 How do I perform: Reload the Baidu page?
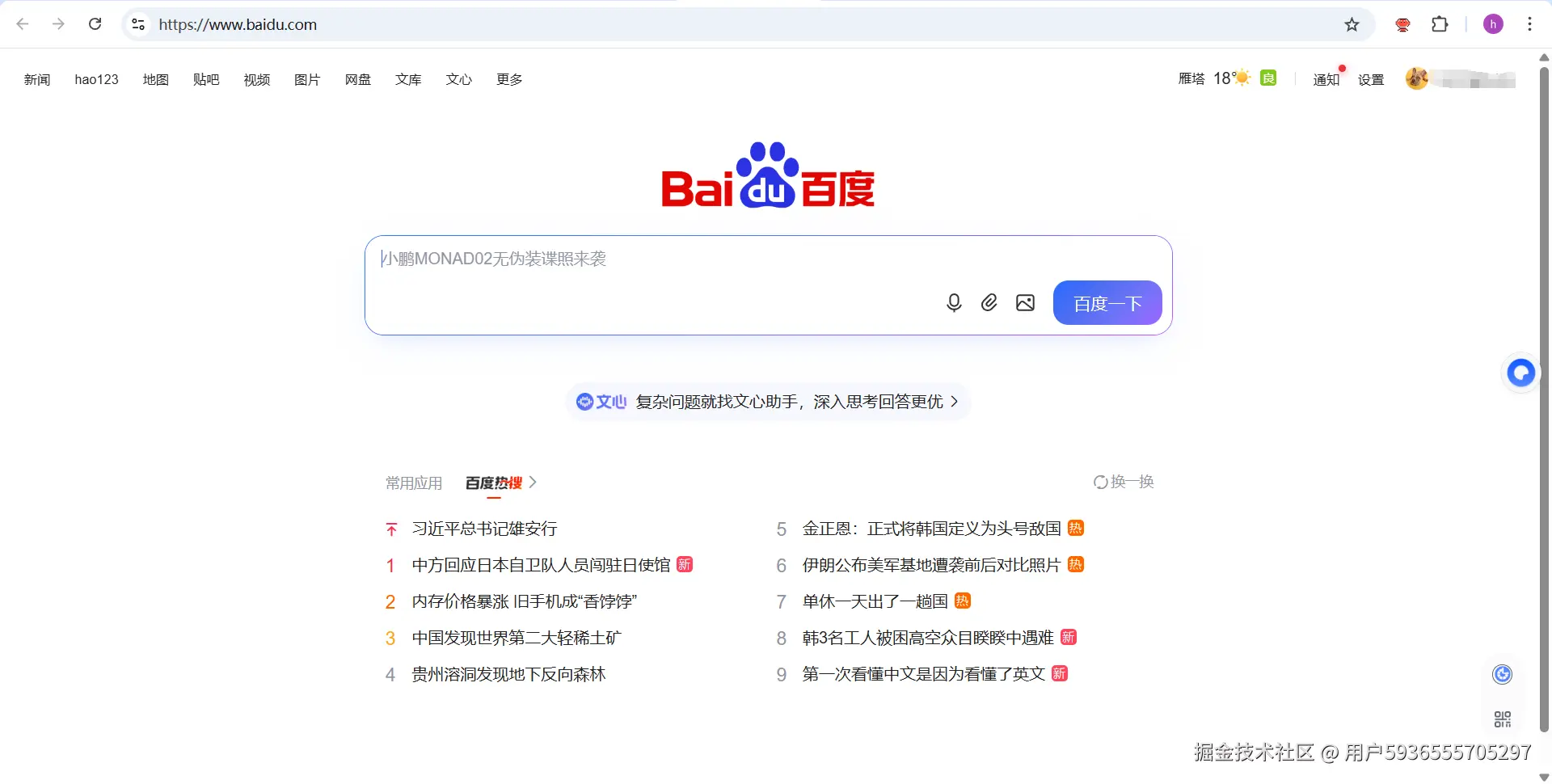[x=95, y=24]
